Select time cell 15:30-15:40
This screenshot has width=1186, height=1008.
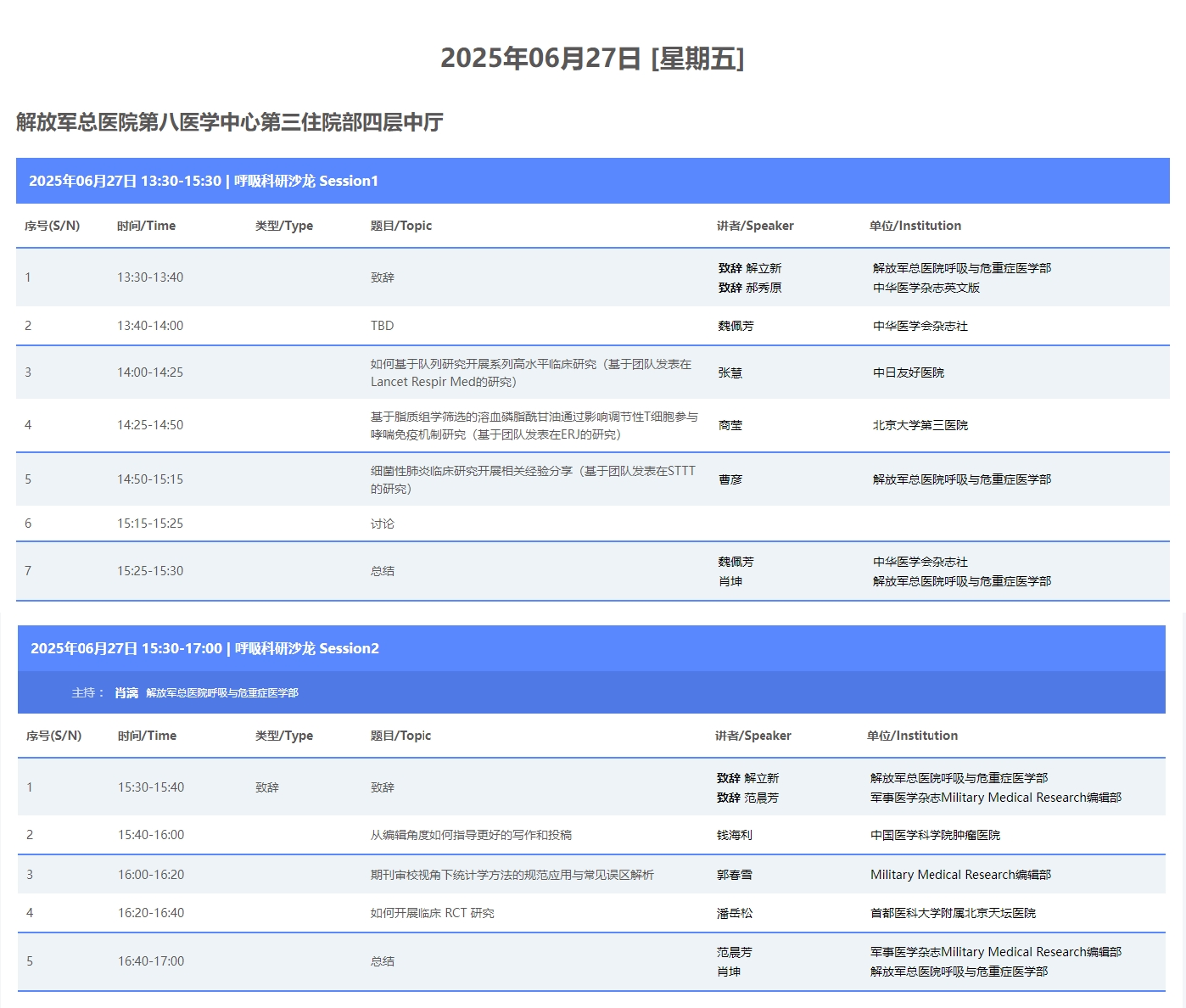point(151,787)
